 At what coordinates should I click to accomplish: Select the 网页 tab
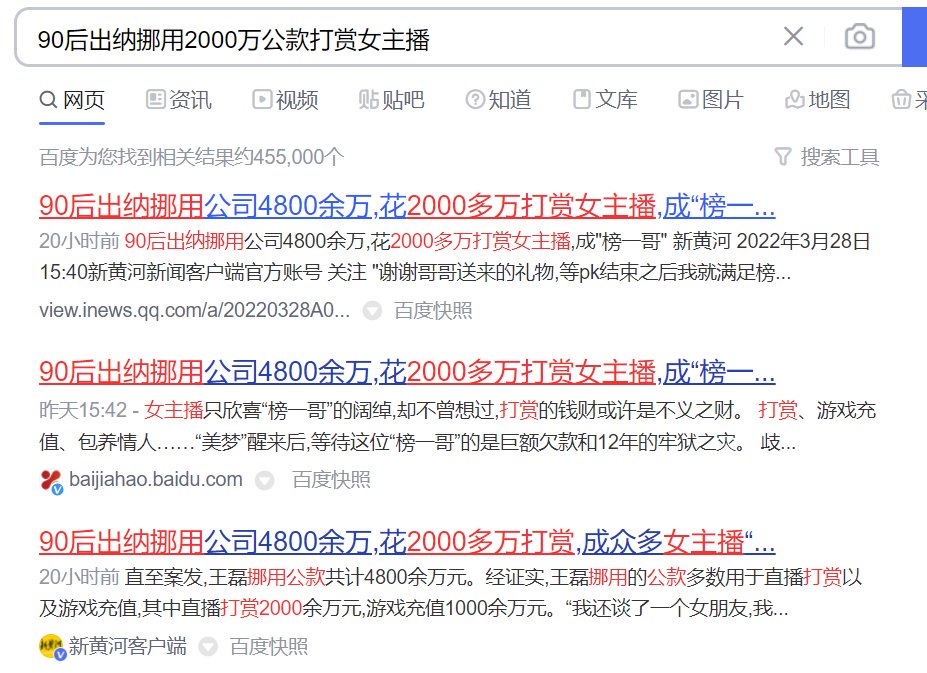[72, 99]
